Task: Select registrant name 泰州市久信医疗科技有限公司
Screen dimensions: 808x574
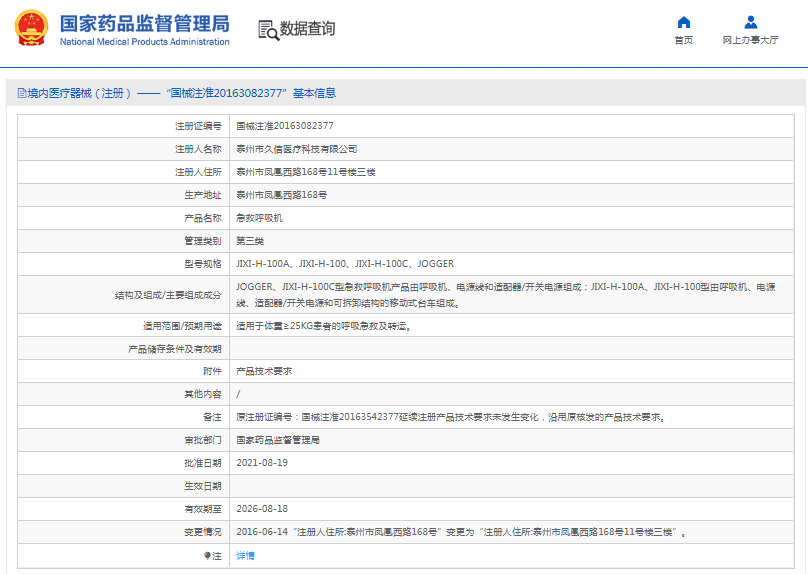Action: point(296,149)
